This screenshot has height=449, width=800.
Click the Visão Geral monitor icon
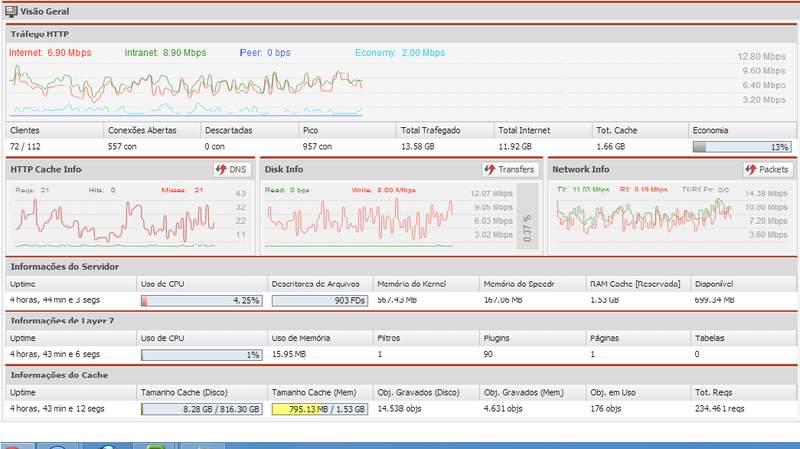point(11,10)
